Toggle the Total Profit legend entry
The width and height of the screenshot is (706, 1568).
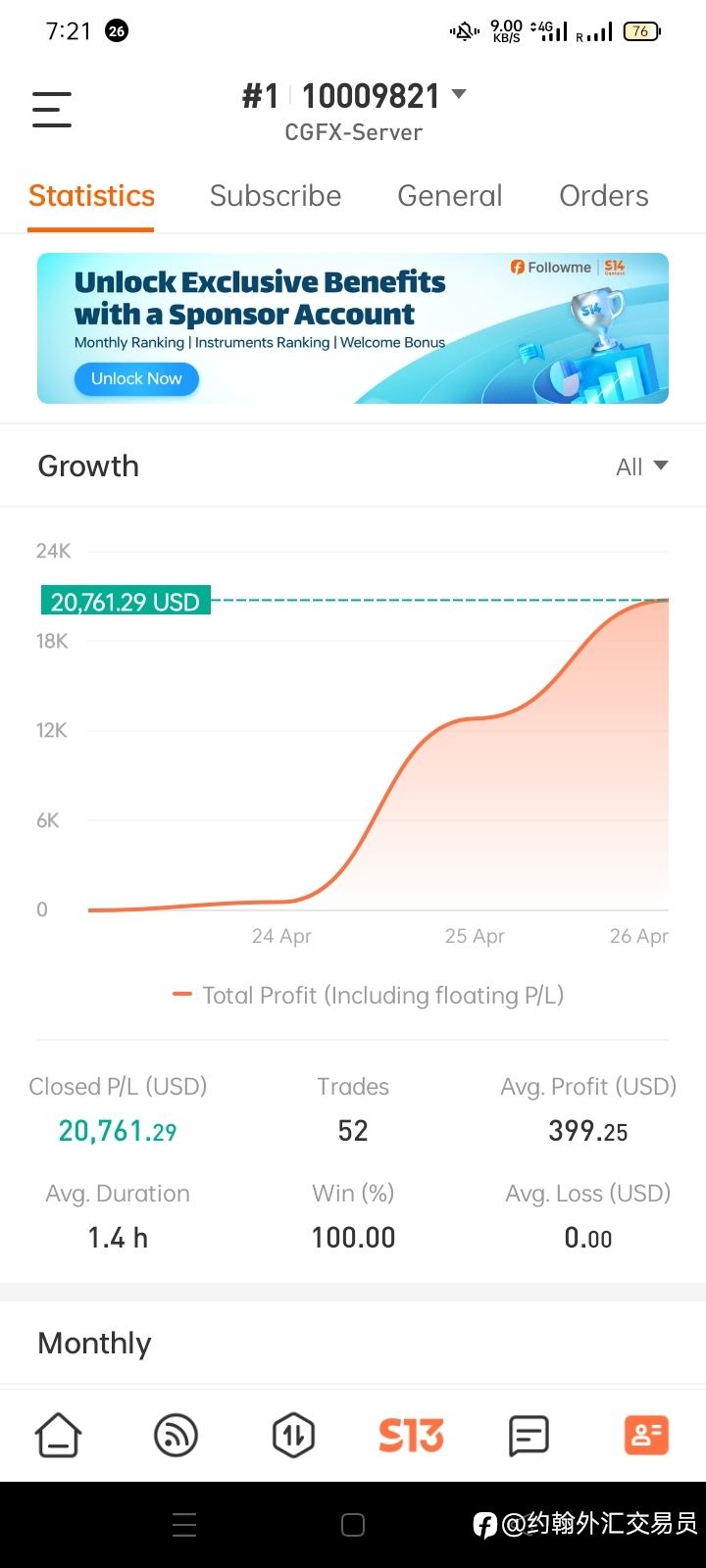(x=368, y=996)
